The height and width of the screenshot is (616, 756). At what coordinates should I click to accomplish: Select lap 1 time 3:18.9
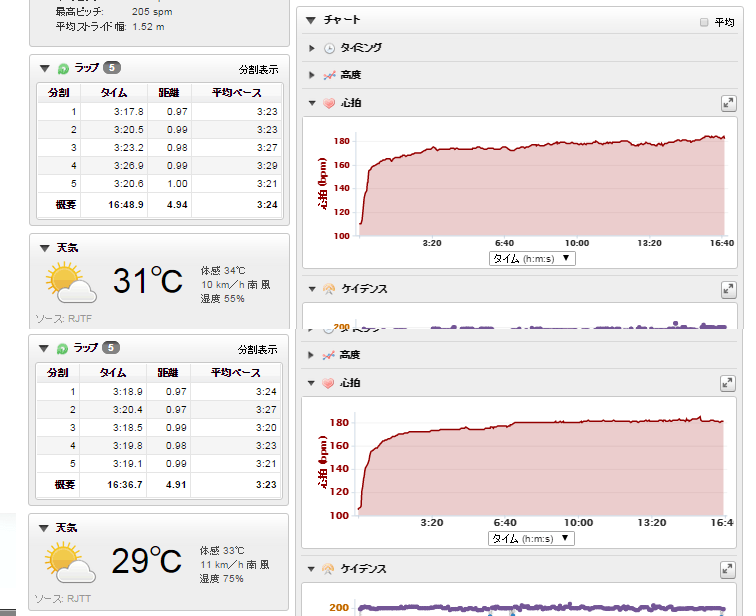pyautogui.click(x=128, y=392)
